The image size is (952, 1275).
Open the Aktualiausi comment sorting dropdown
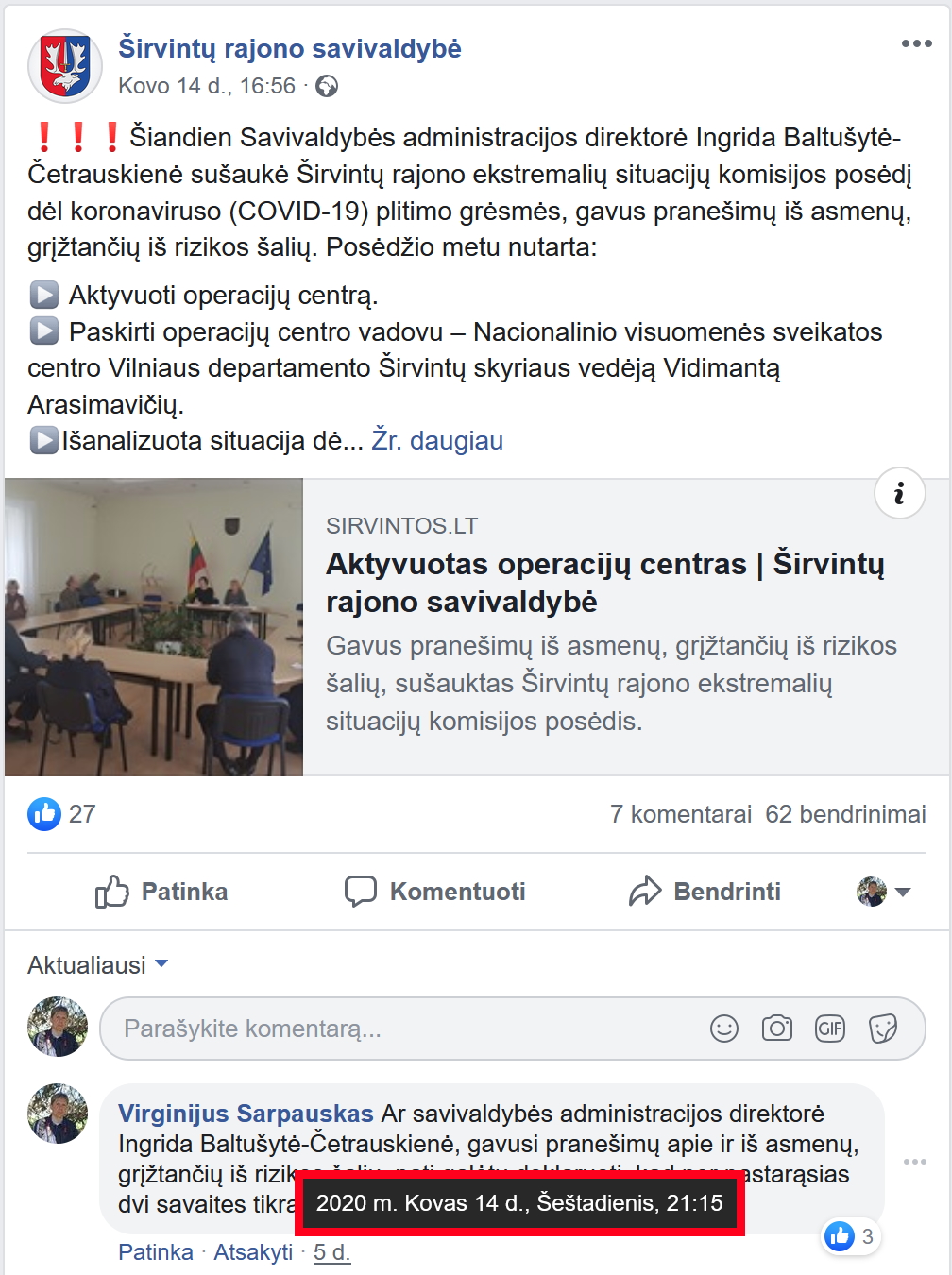98,965
